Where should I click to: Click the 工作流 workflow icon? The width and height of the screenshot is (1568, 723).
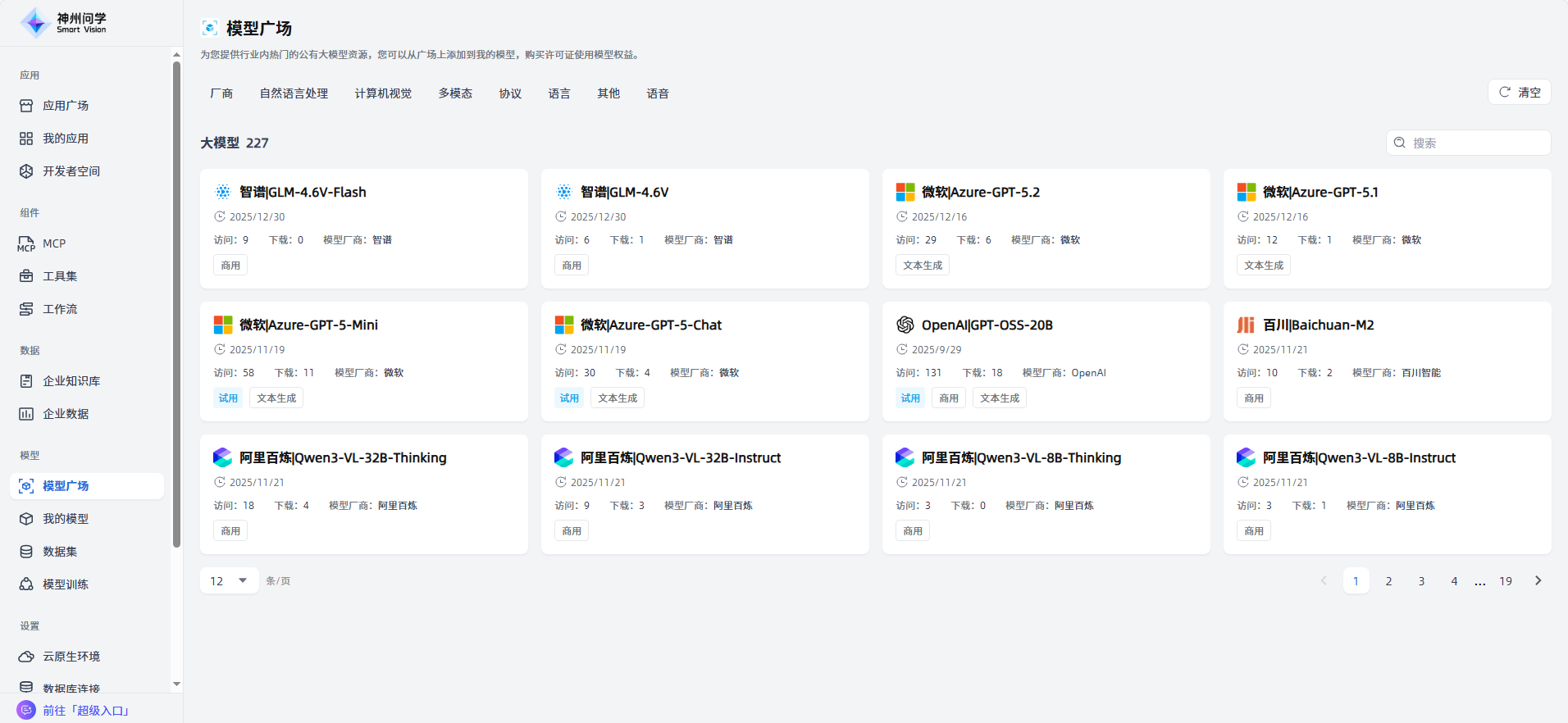click(26, 309)
